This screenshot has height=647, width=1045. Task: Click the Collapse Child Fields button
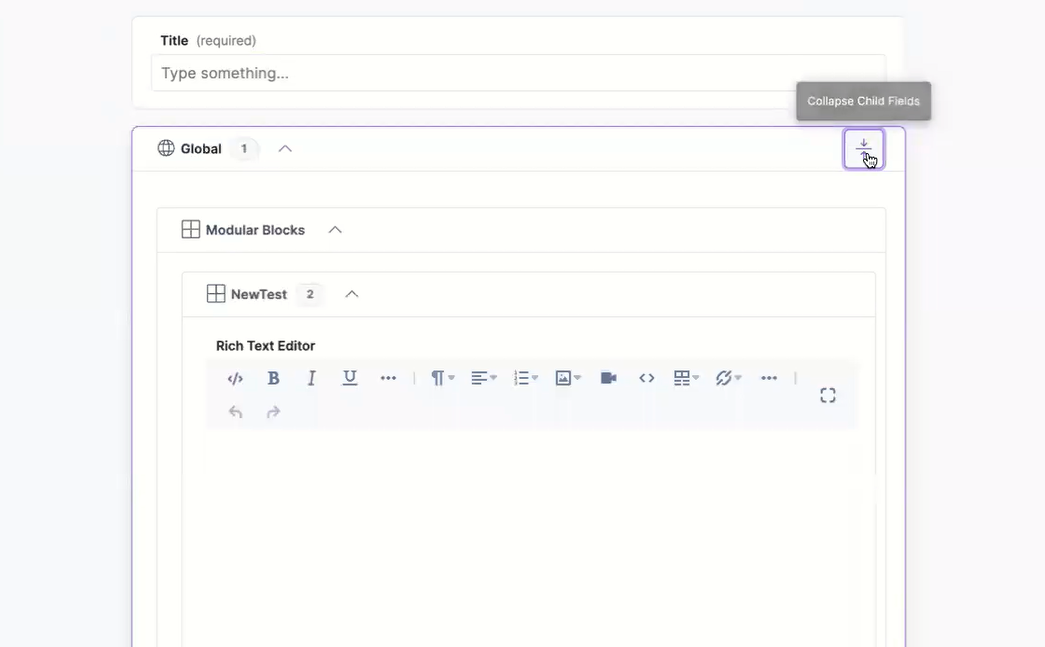pos(864,149)
